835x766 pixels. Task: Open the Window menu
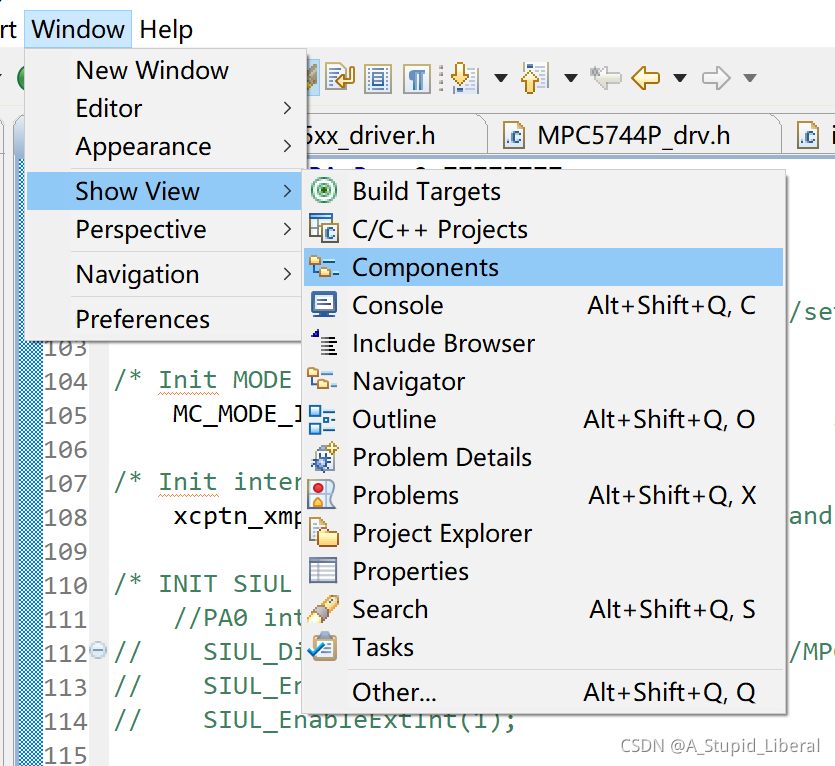78,29
